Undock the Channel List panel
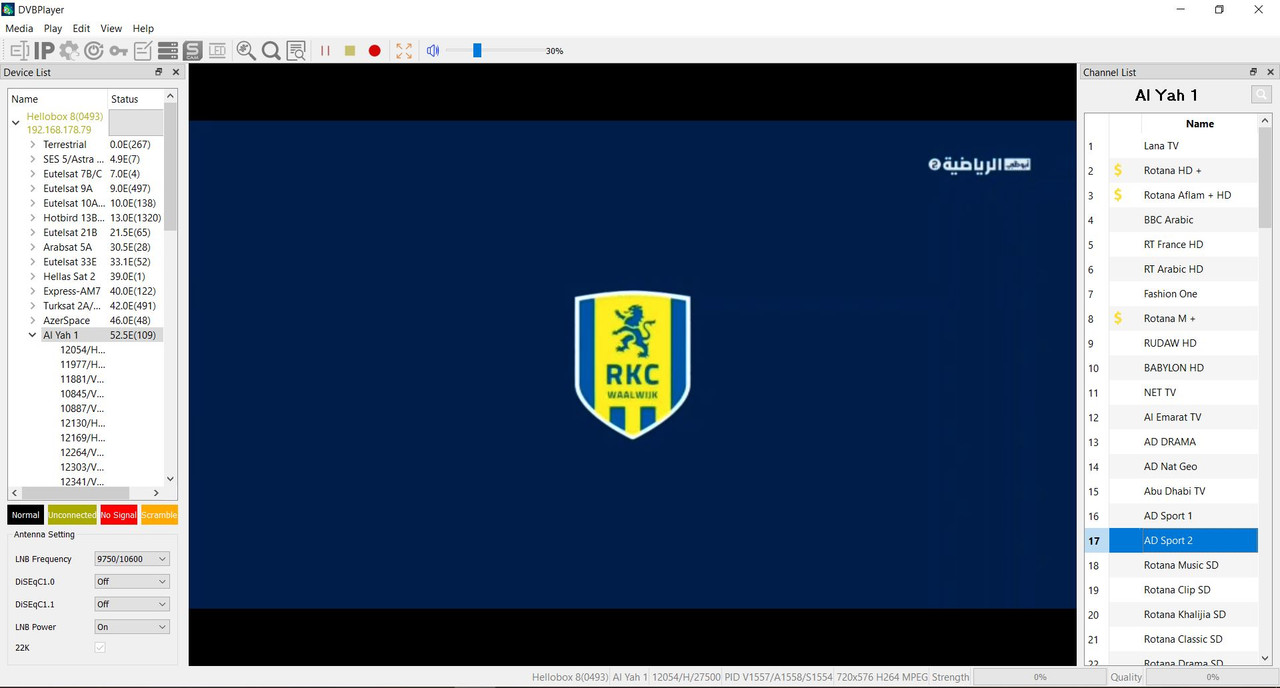The image size is (1280, 688). (x=1254, y=72)
